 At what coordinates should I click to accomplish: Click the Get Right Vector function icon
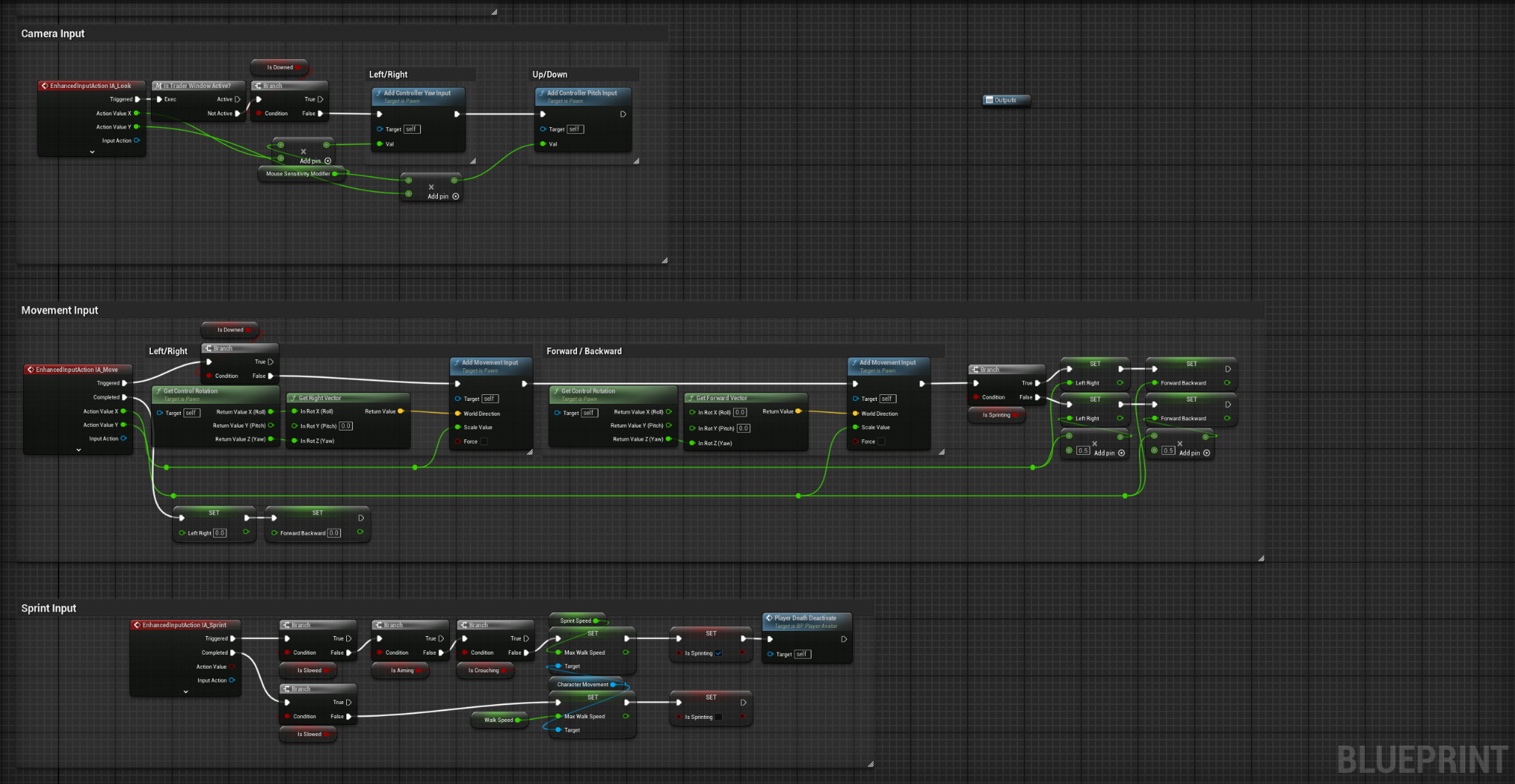[x=293, y=398]
